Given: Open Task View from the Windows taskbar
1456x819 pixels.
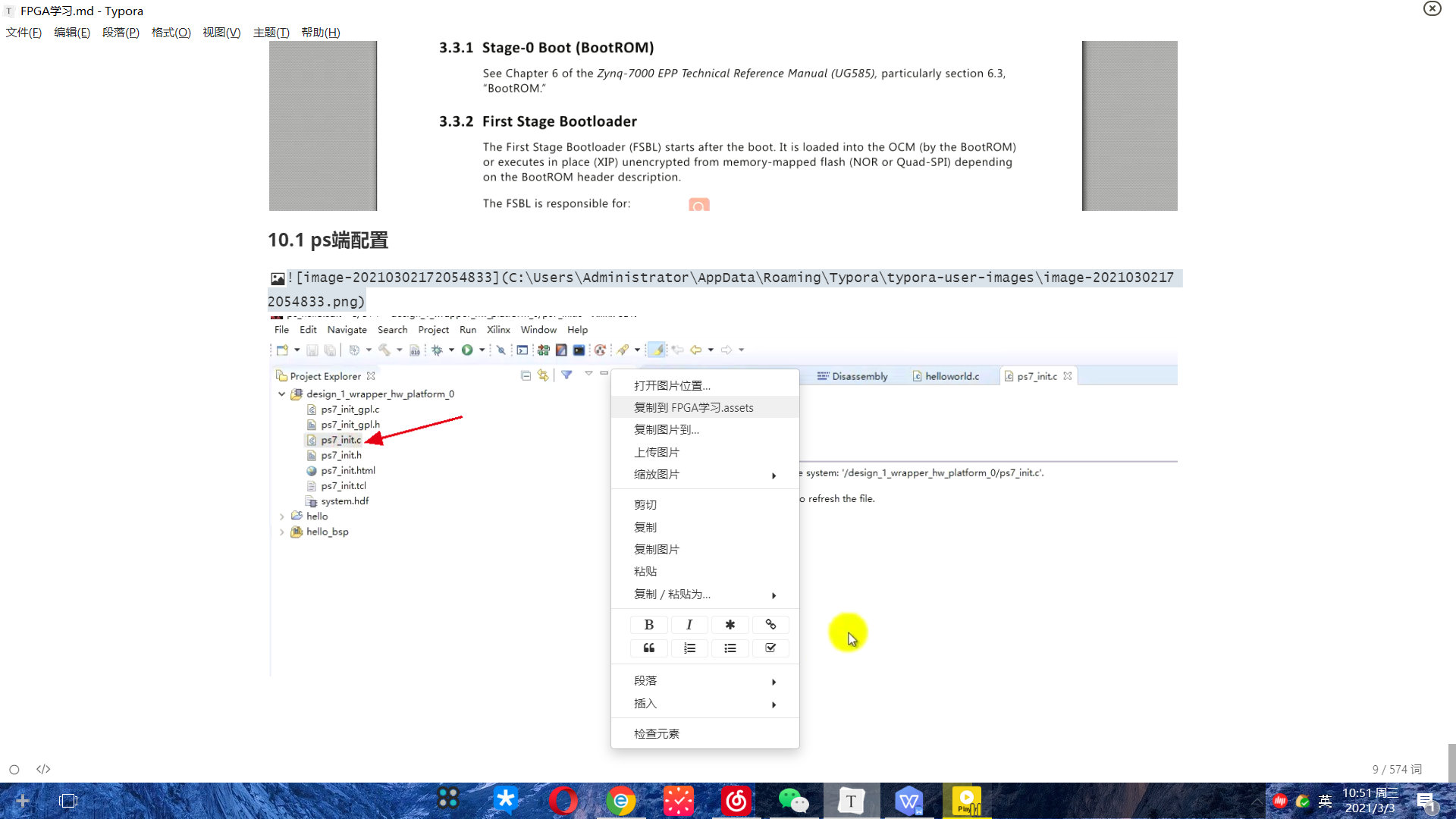Looking at the screenshot, I should point(68,801).
